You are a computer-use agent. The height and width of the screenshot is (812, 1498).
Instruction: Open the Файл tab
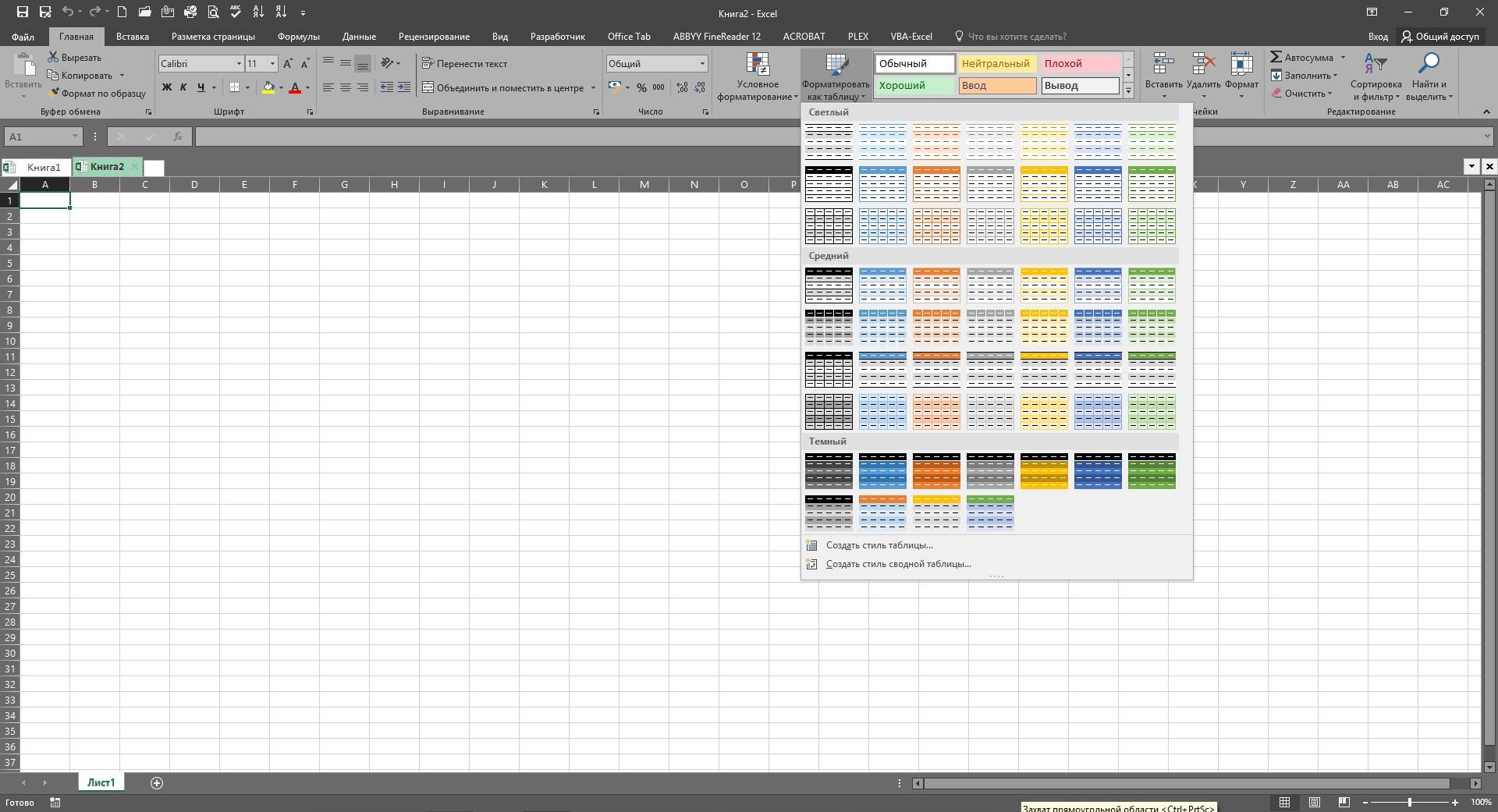coord(23,36)
